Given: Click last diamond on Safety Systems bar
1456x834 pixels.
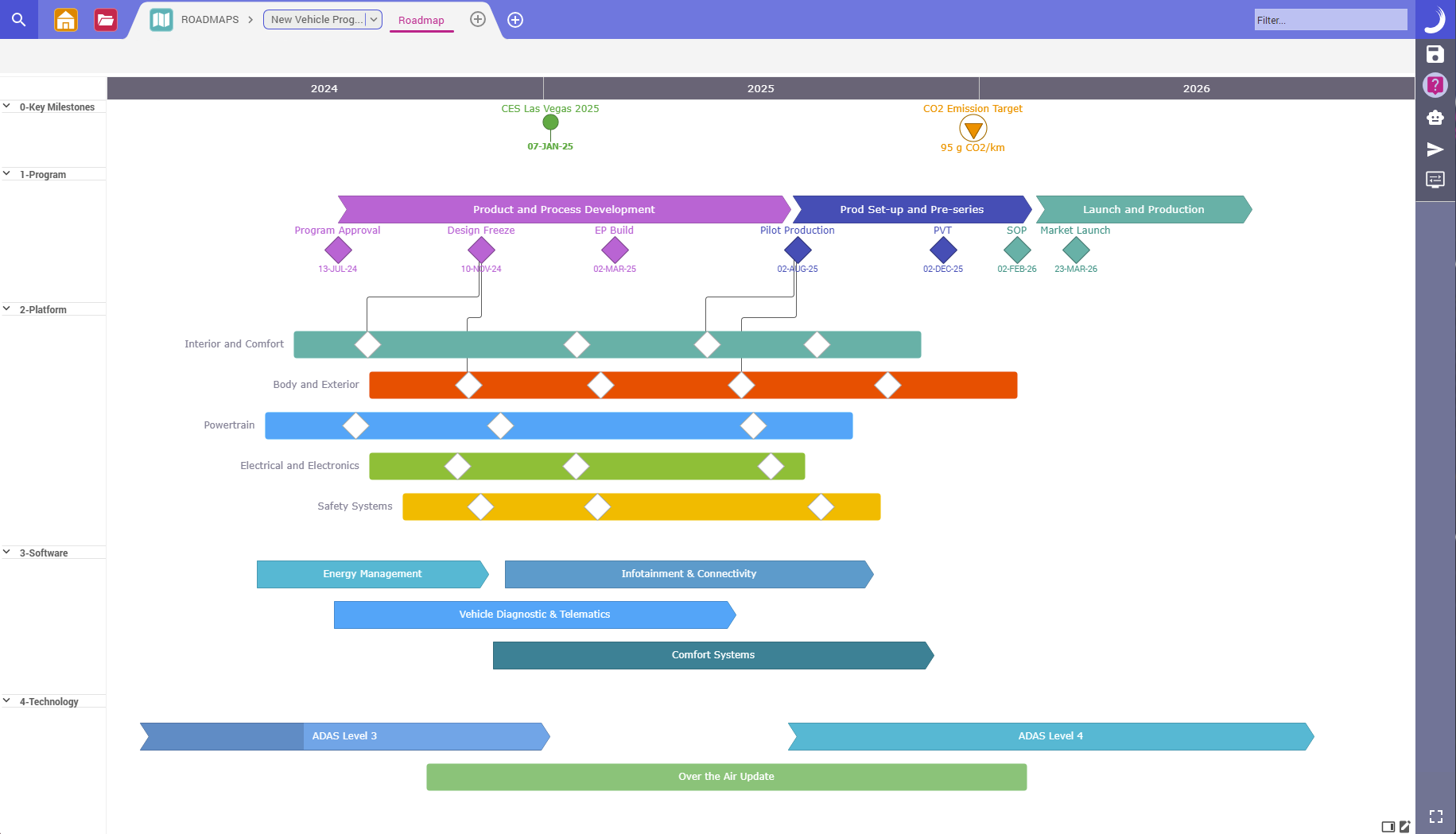Looking at the screenshot, I should pyautogui.click(x=821, y=507).
